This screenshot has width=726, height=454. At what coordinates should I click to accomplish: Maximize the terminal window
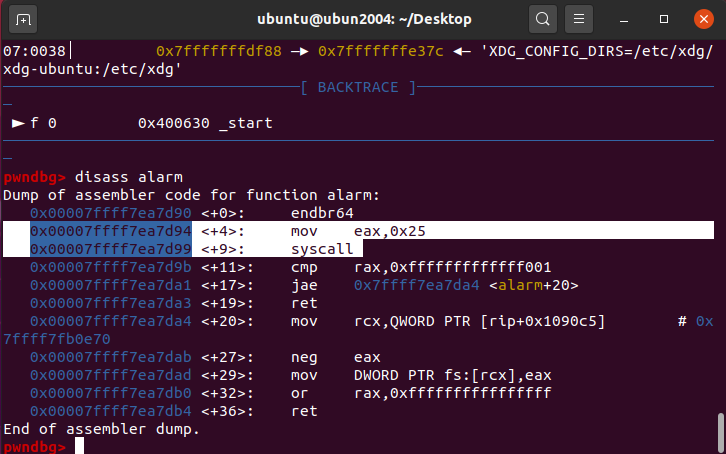[x=663, y=18]
